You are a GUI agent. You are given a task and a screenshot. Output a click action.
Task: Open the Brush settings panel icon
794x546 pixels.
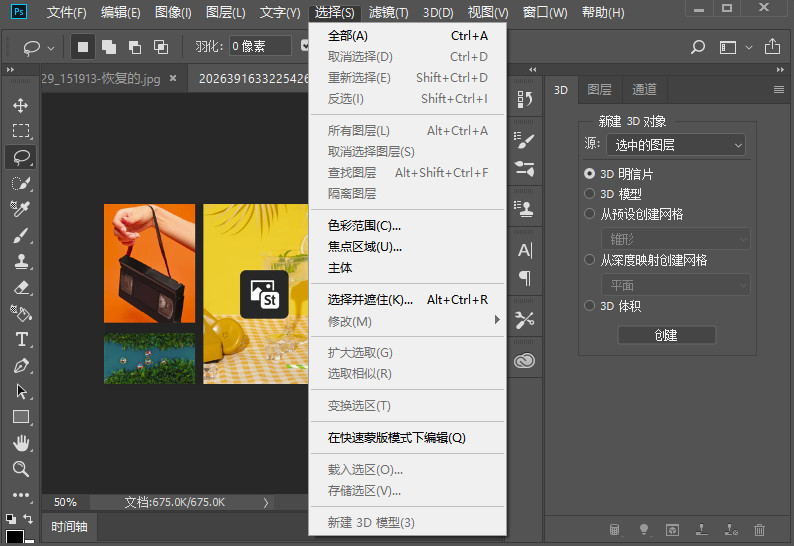[x=524, y=140]
